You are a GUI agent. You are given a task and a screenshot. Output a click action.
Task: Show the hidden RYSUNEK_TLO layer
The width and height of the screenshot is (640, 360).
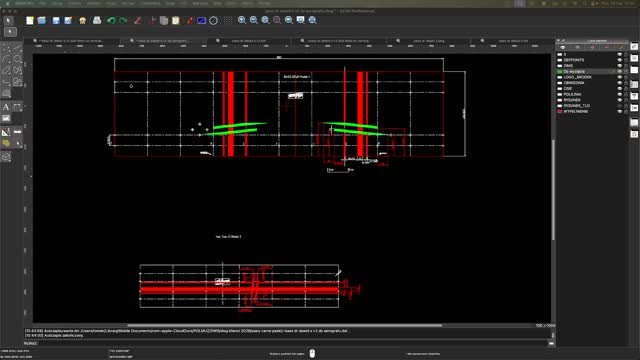click(620, 106)
